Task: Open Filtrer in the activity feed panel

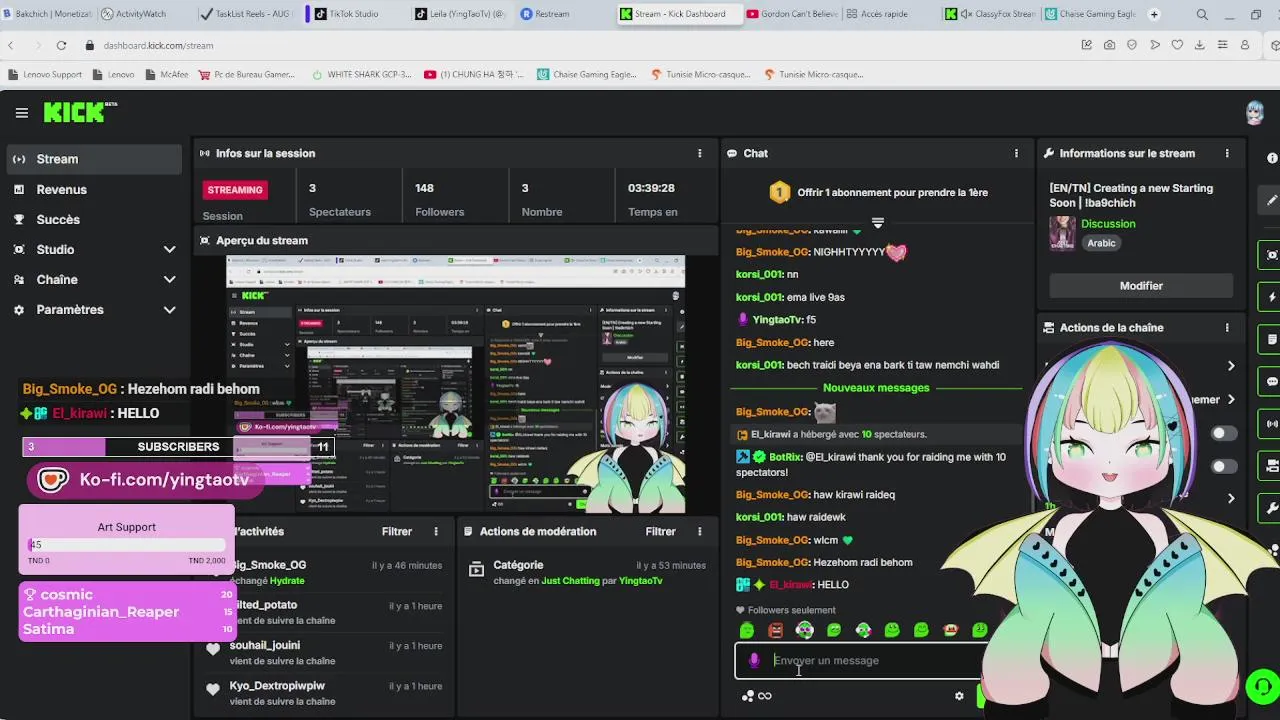Action: [396, 531]
